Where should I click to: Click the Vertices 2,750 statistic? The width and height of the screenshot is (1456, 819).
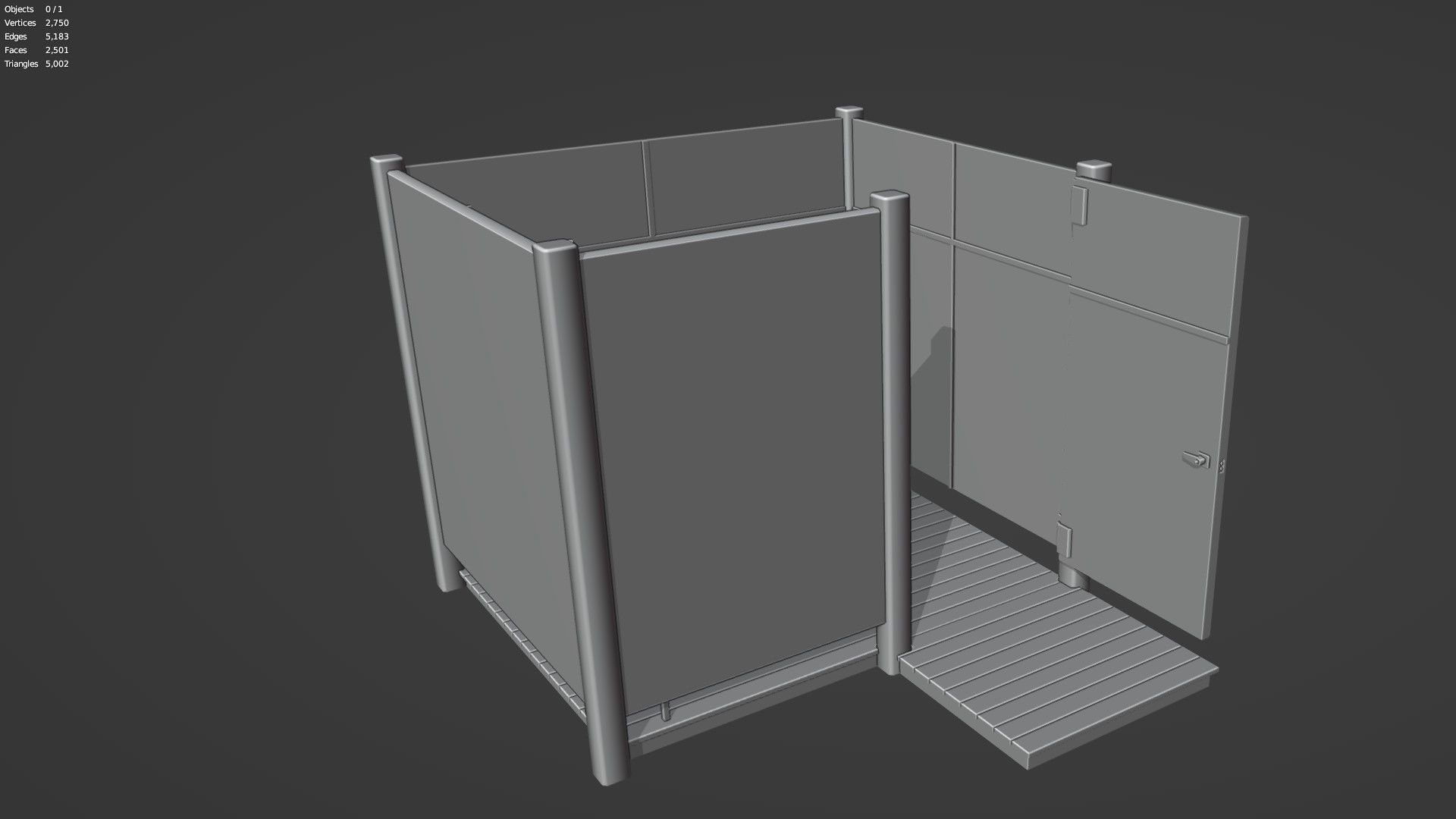pos(36,23)
